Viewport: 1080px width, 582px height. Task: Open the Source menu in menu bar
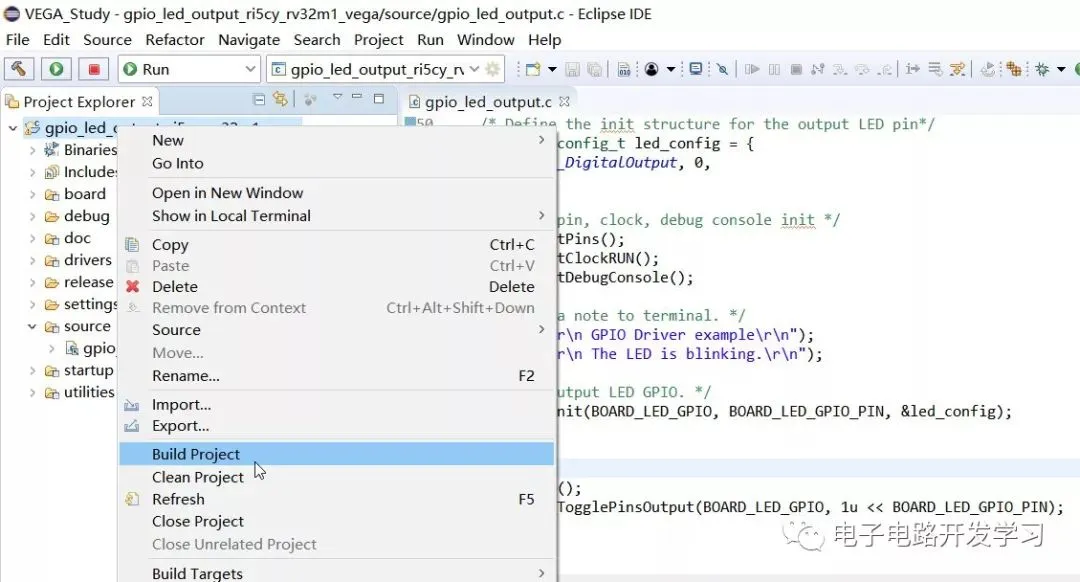pyautogui.click(x=107, y=40)
